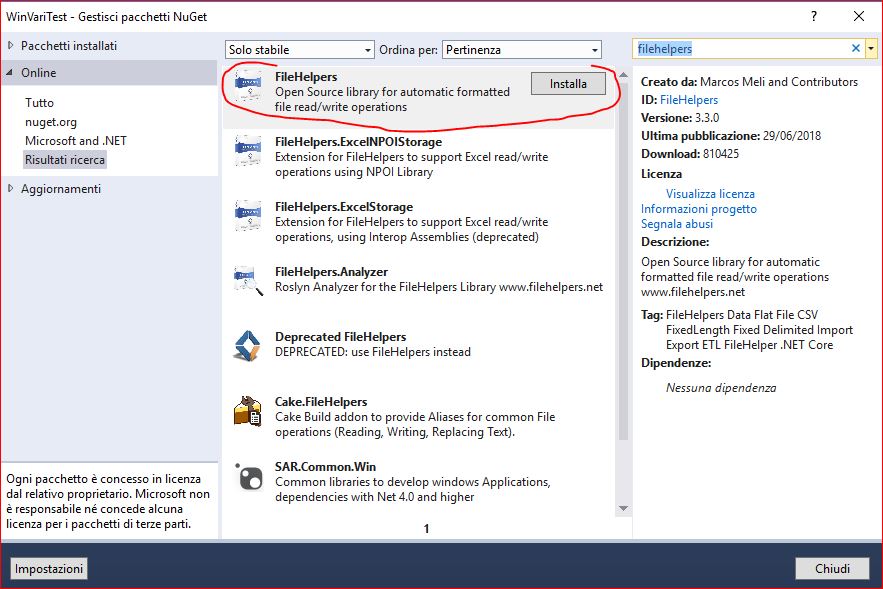Close the NuGet dialog with the X
Viewport: 883px width, 589px height.
[x=859, y=16]
